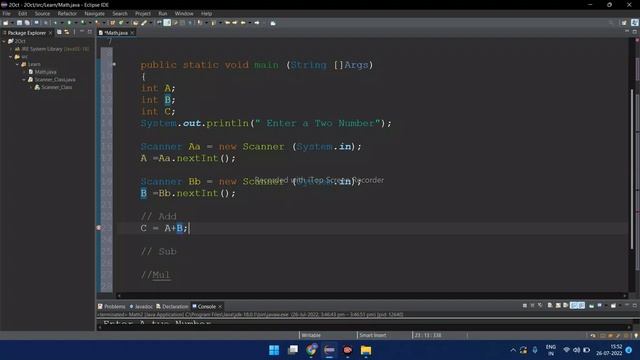Open the Search menu
The width and height of the screenshot is (640, 360).
click(120, 13)
